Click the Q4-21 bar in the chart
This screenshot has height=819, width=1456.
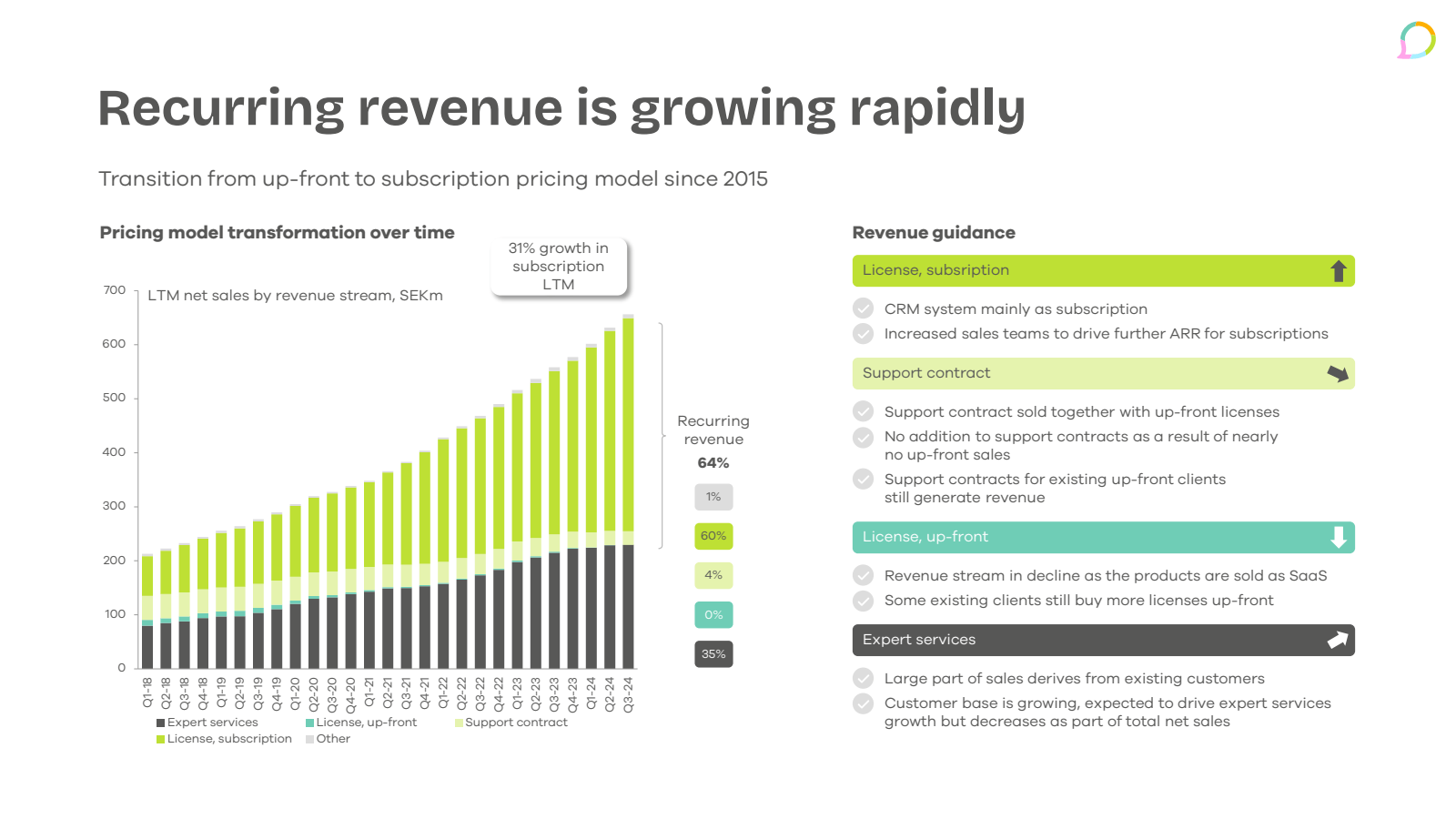[x=425, y=559]
